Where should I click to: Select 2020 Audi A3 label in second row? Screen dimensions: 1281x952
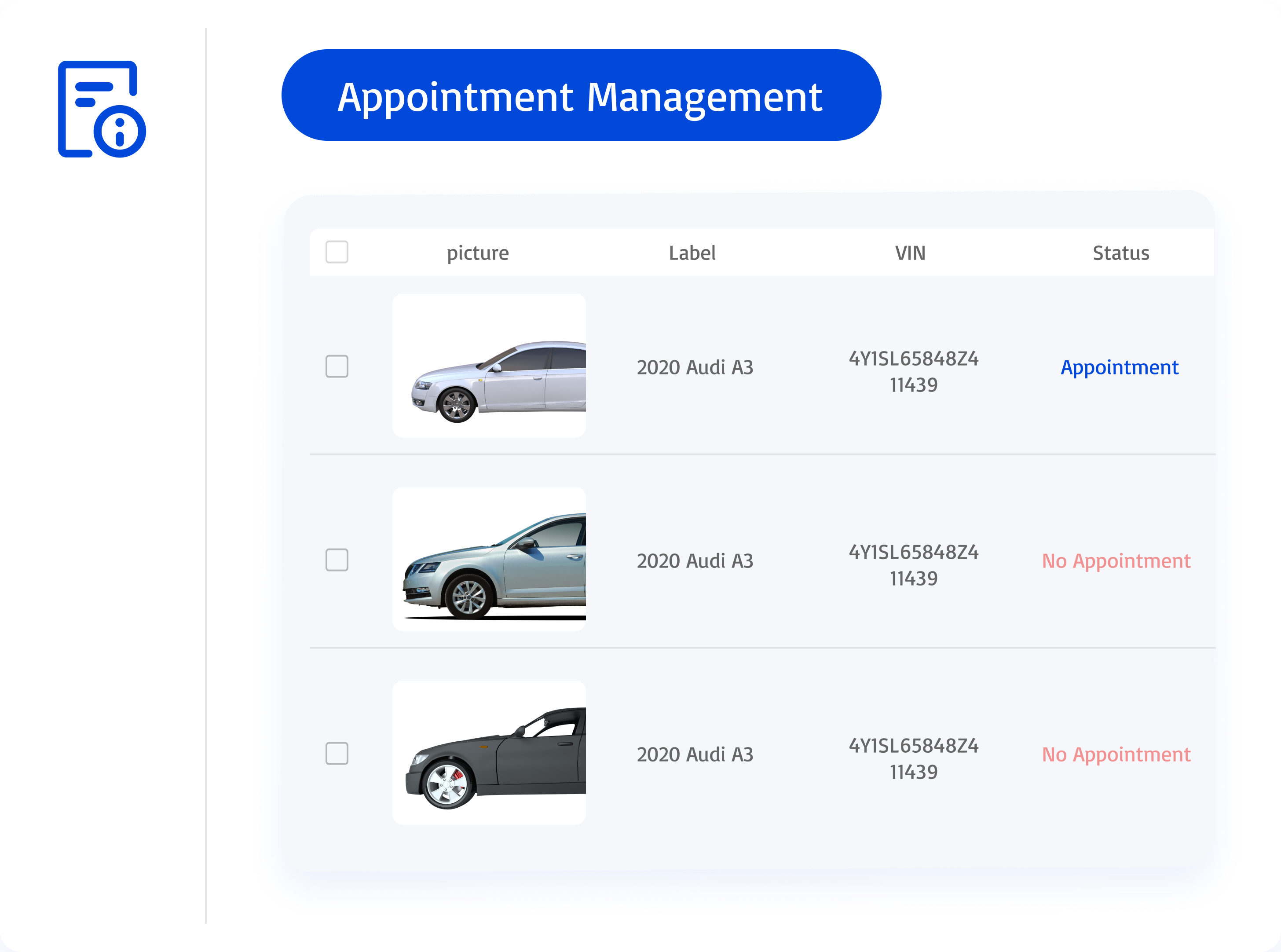[x=695, y=561]
